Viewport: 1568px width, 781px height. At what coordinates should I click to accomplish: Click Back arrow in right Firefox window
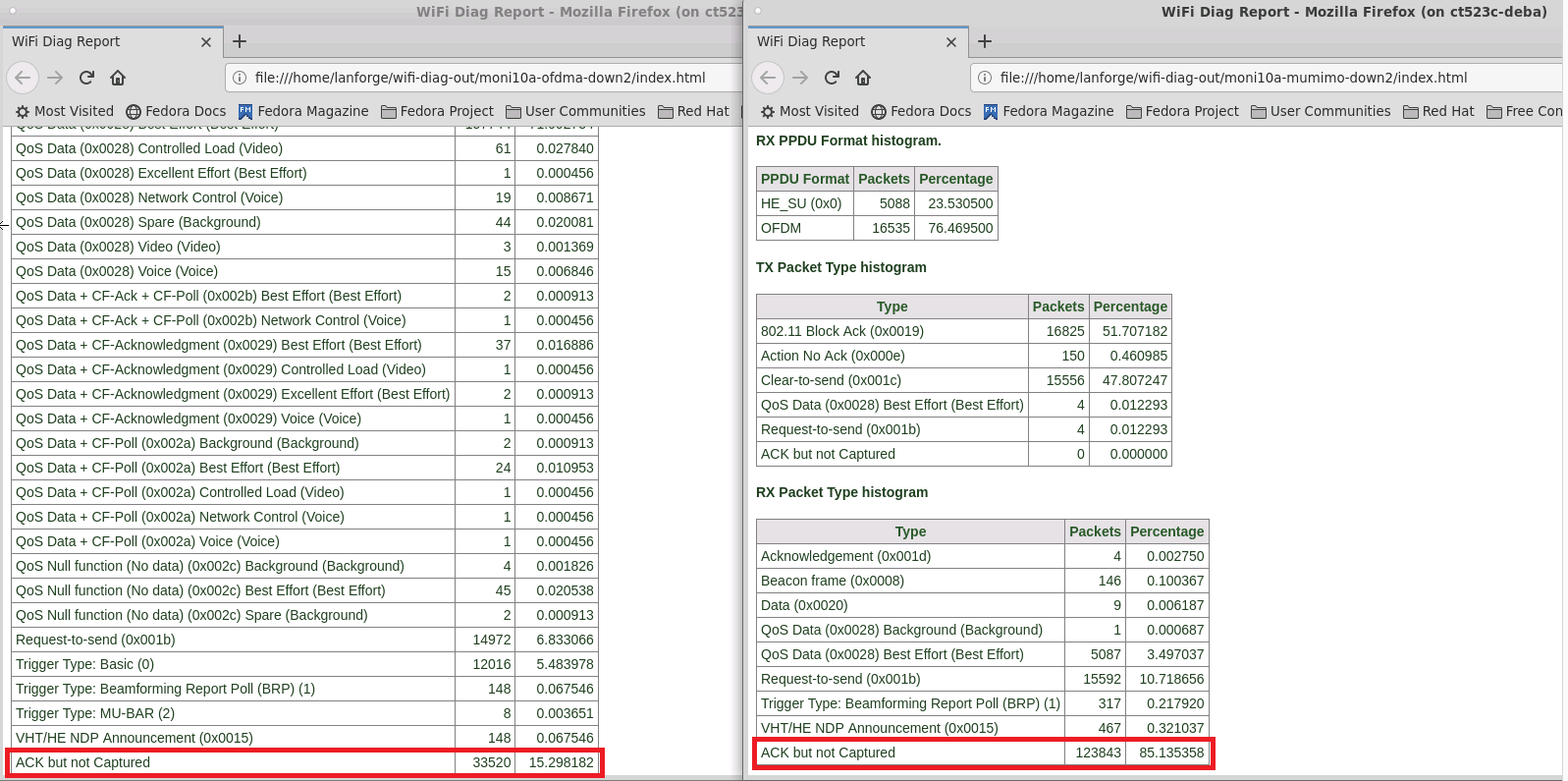(x=769, y=78)
